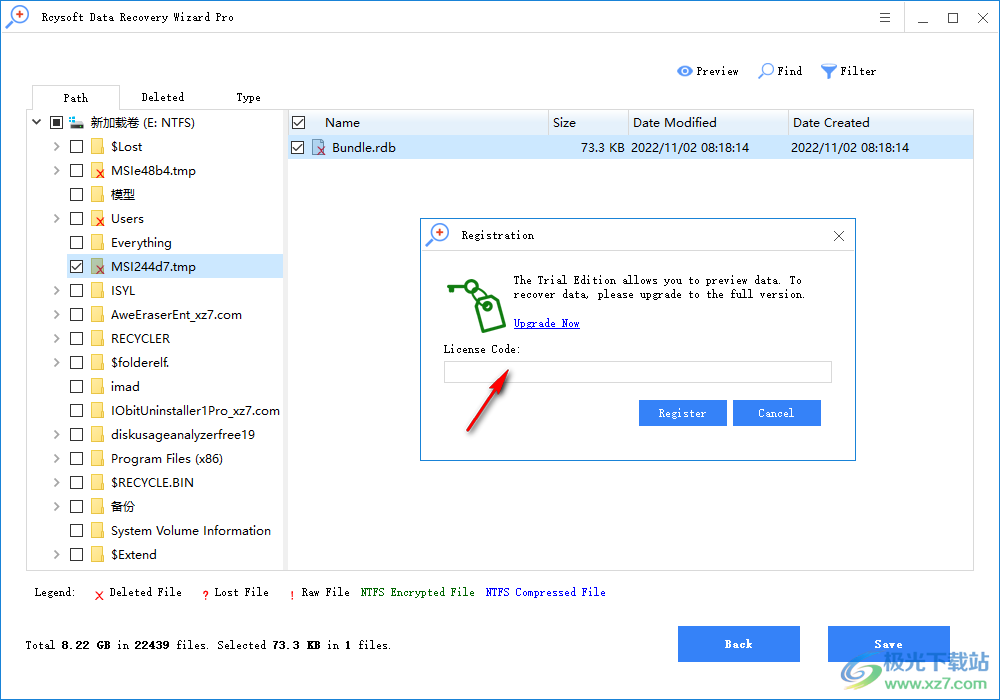The image size is (1000, 700).
Task: Uncheck the MSI244d7.tmp folder checkbox
Action: (76, 266)
